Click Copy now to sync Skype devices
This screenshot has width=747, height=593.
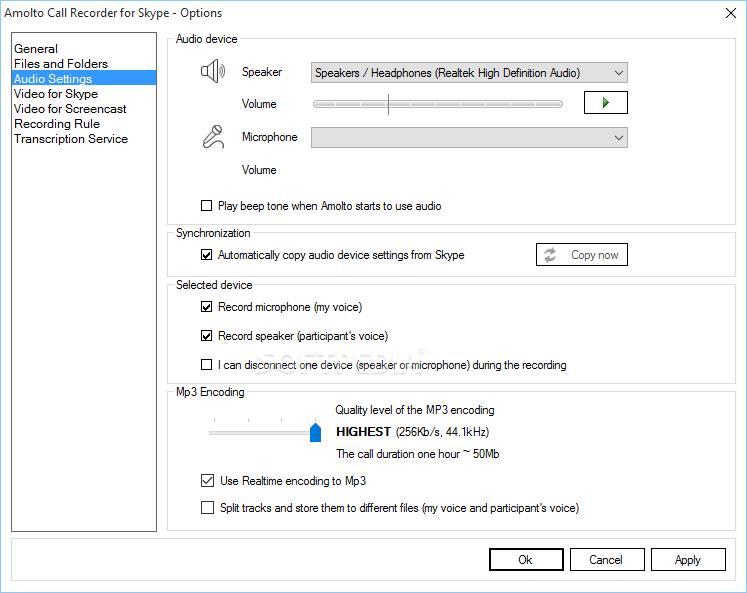point(582,255)
